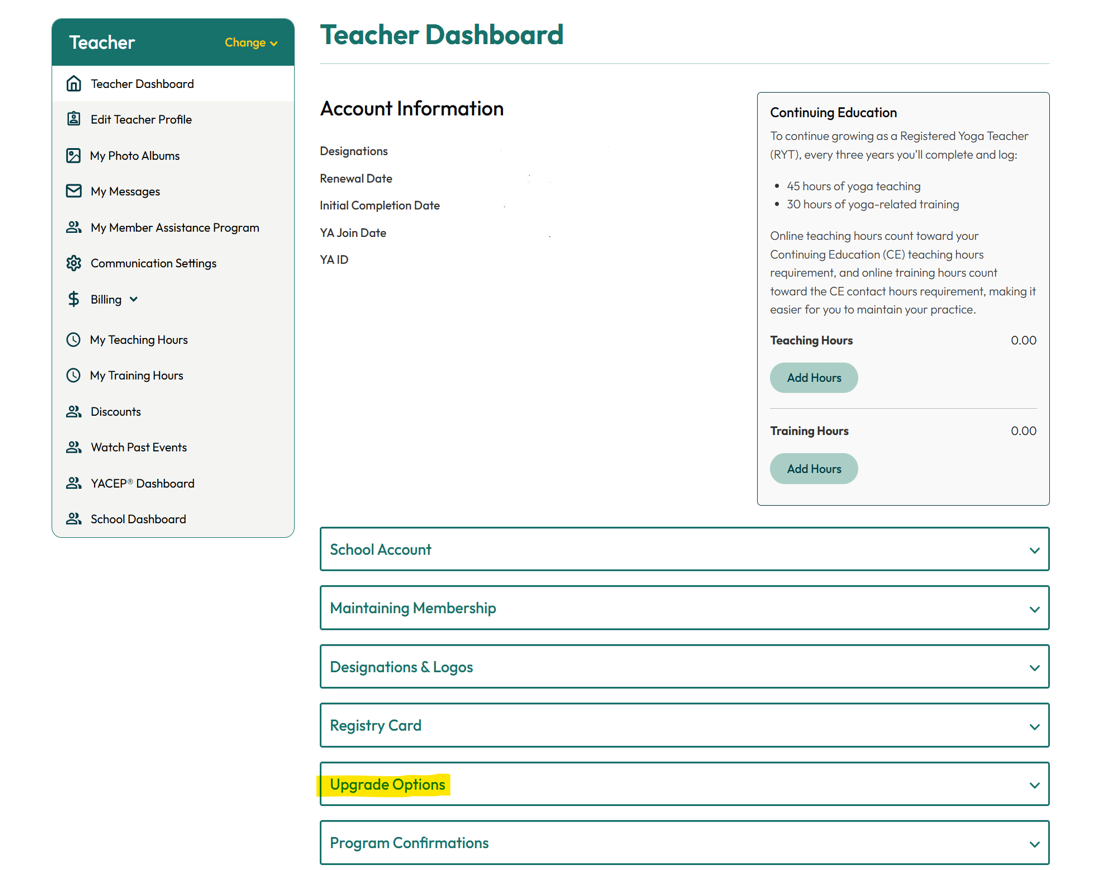
Task: Click the chevron on the Upgrade Options row
Action: click(x=1034, y=786)
